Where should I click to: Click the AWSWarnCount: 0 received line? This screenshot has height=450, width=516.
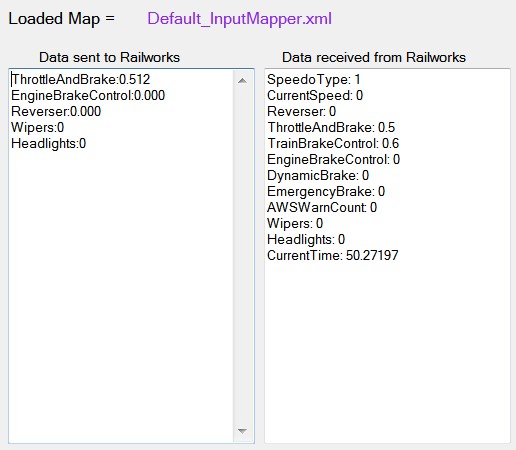[322, 208]
